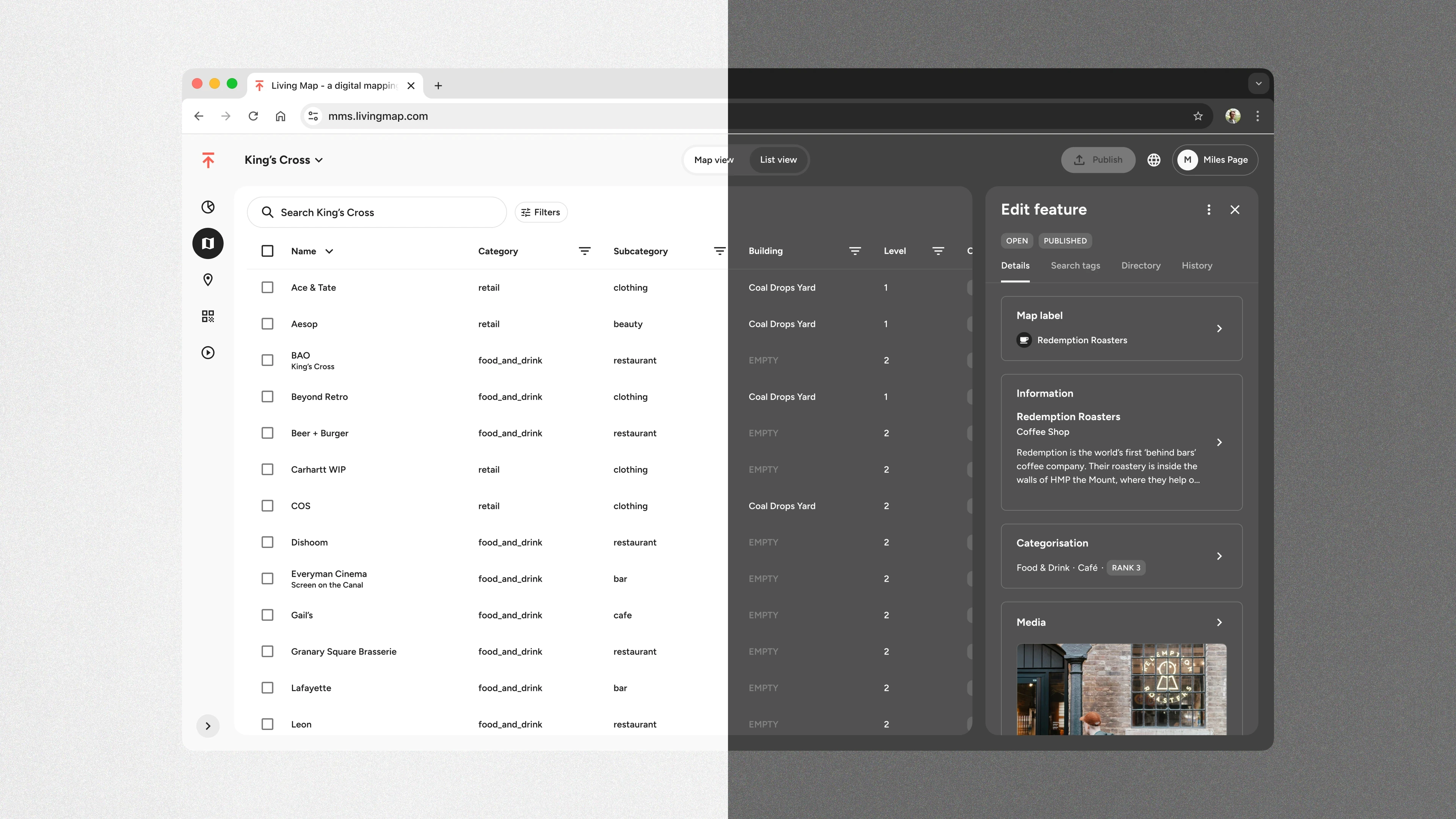Expand the Media section
Screen dimensions: 1456x819
point(1219,622)
